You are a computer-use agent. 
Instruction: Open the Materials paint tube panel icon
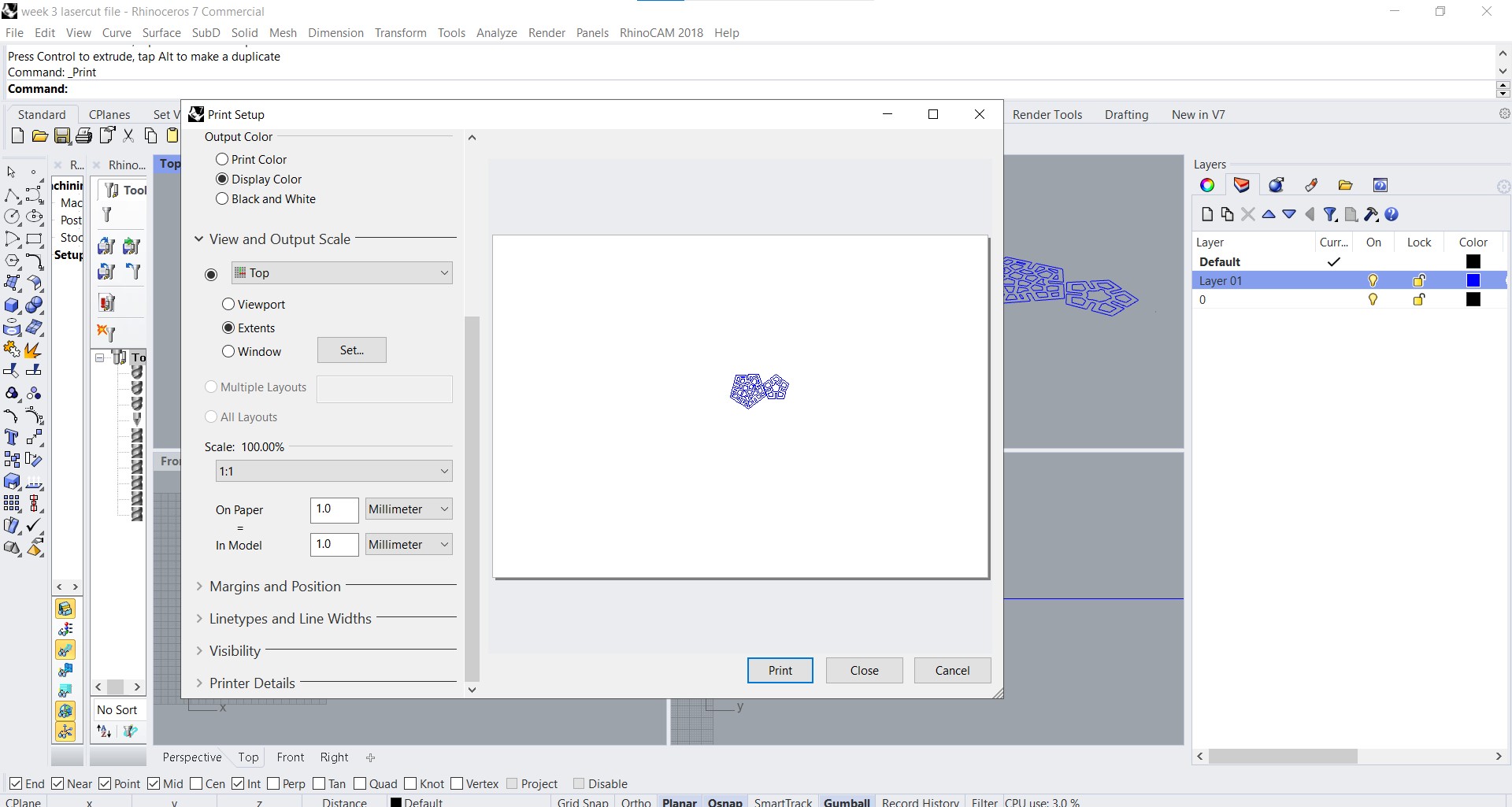1311,185
